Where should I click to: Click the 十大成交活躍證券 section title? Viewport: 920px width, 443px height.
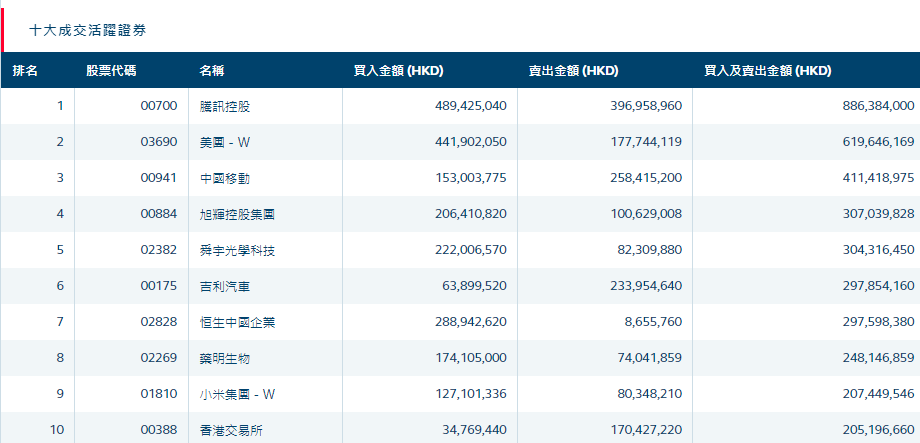tap(87, 31)
